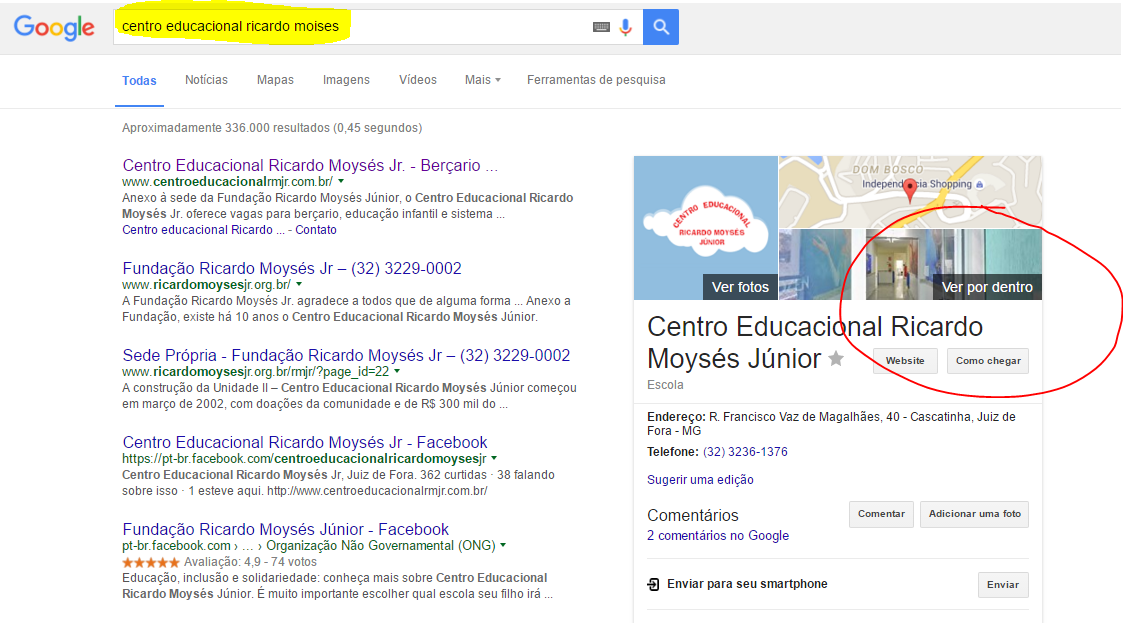Open Fundação Ricardo Moysés Jr – (32) 3229-0002 result
The height and width of the screenshot is (623, 1123).
[x=291, y=269]
